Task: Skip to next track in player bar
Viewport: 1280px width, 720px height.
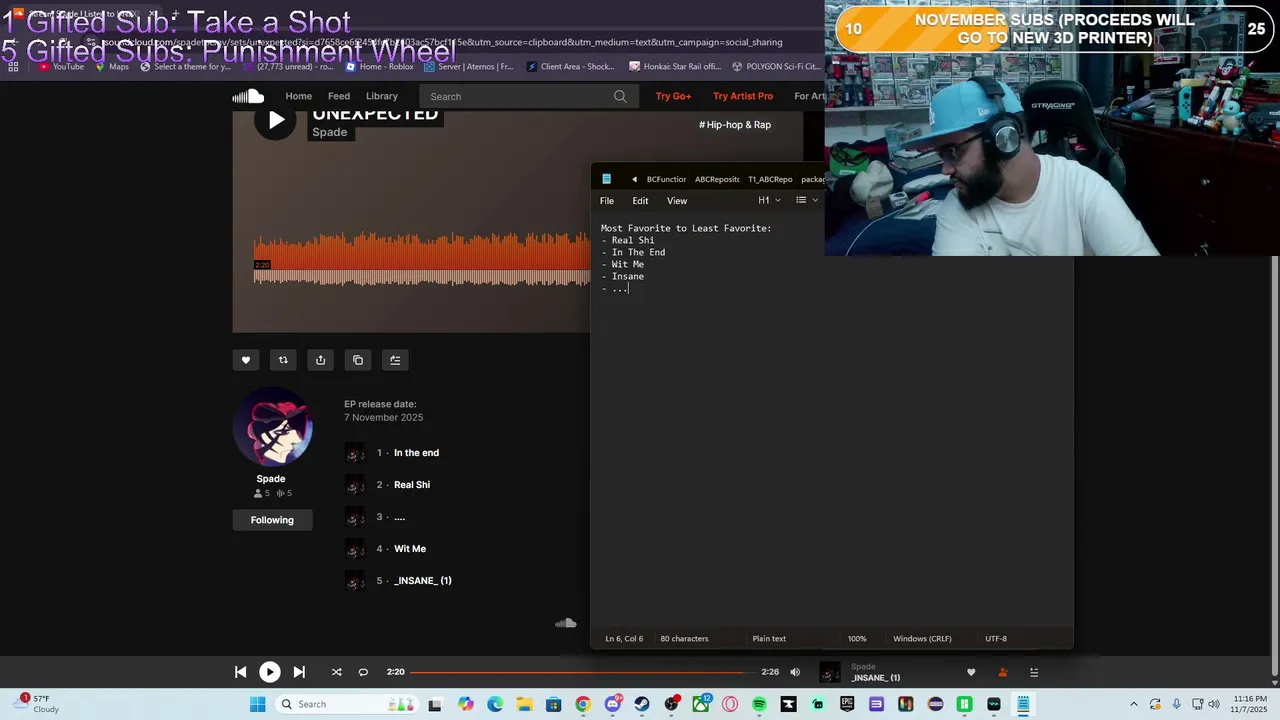Action: pos(299,672)
